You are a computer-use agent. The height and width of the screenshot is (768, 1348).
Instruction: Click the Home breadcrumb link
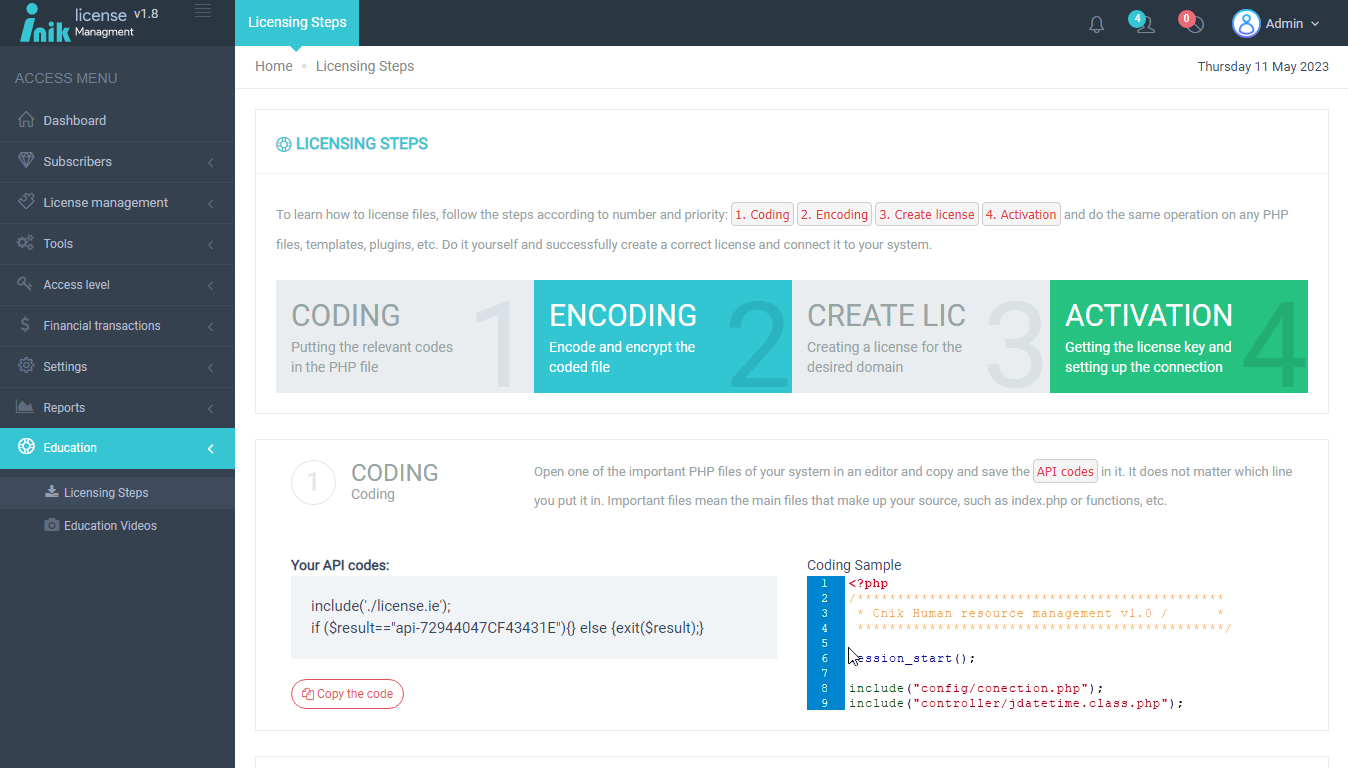click(274, 66)
